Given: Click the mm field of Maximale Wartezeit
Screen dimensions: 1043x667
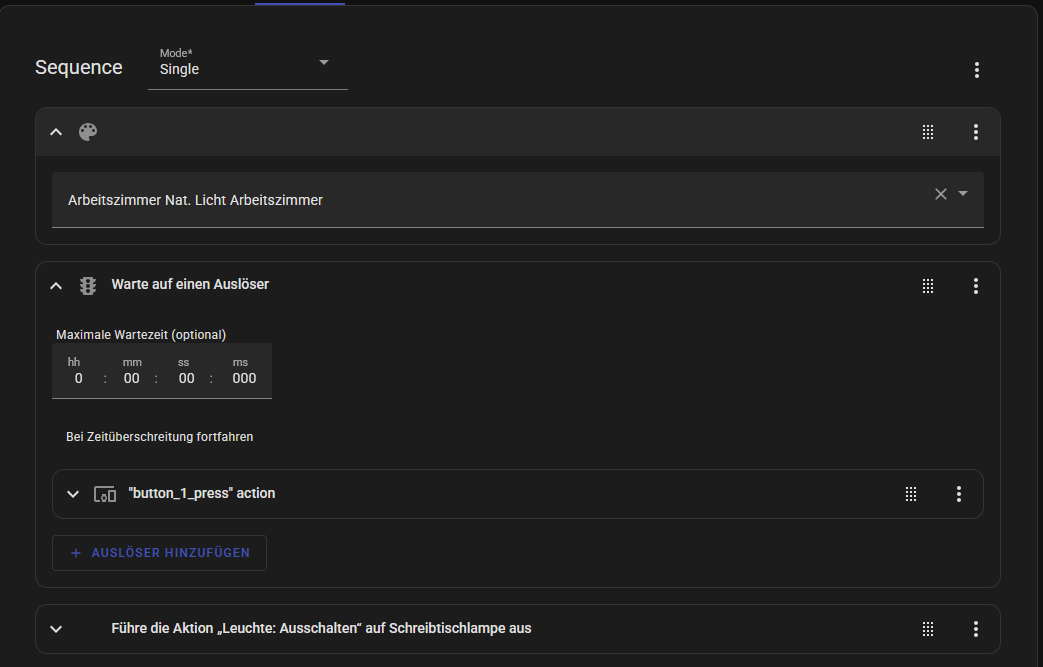Looking at the screenshot, I should [132, 378].
